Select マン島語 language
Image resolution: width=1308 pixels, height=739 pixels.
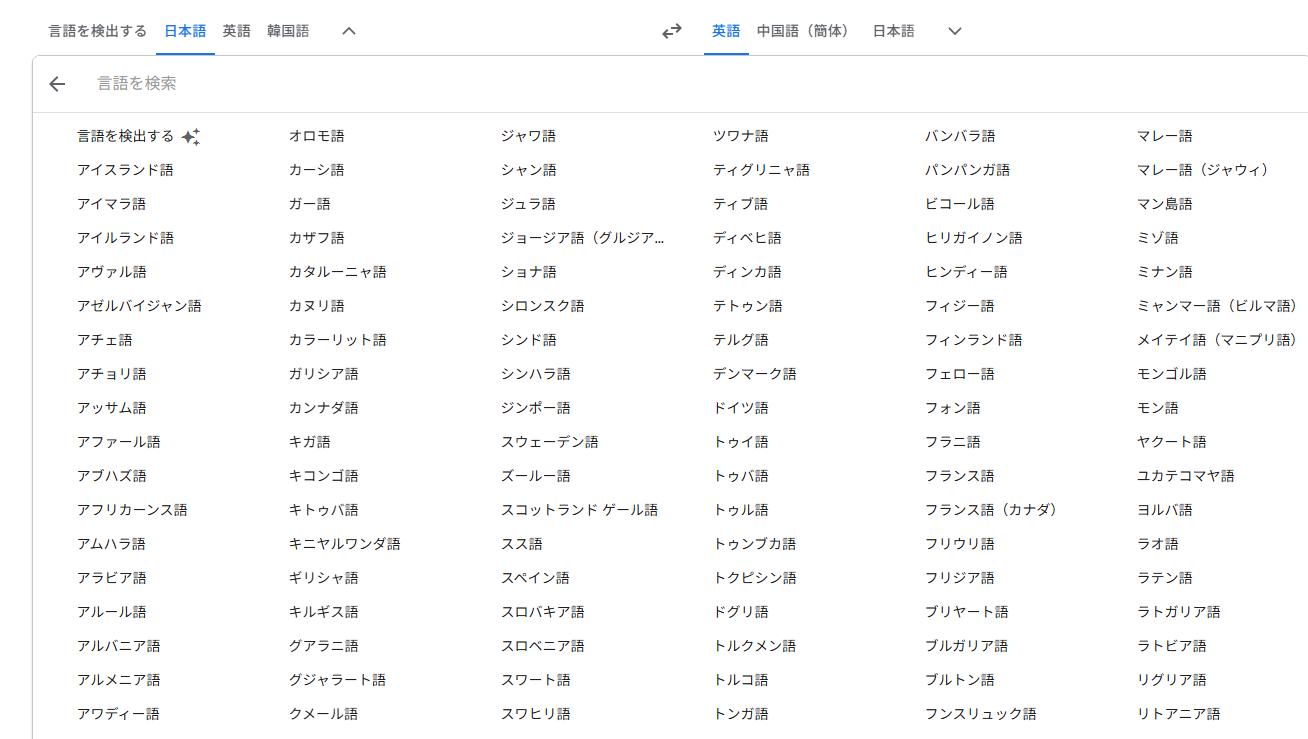pos(1164,204)
